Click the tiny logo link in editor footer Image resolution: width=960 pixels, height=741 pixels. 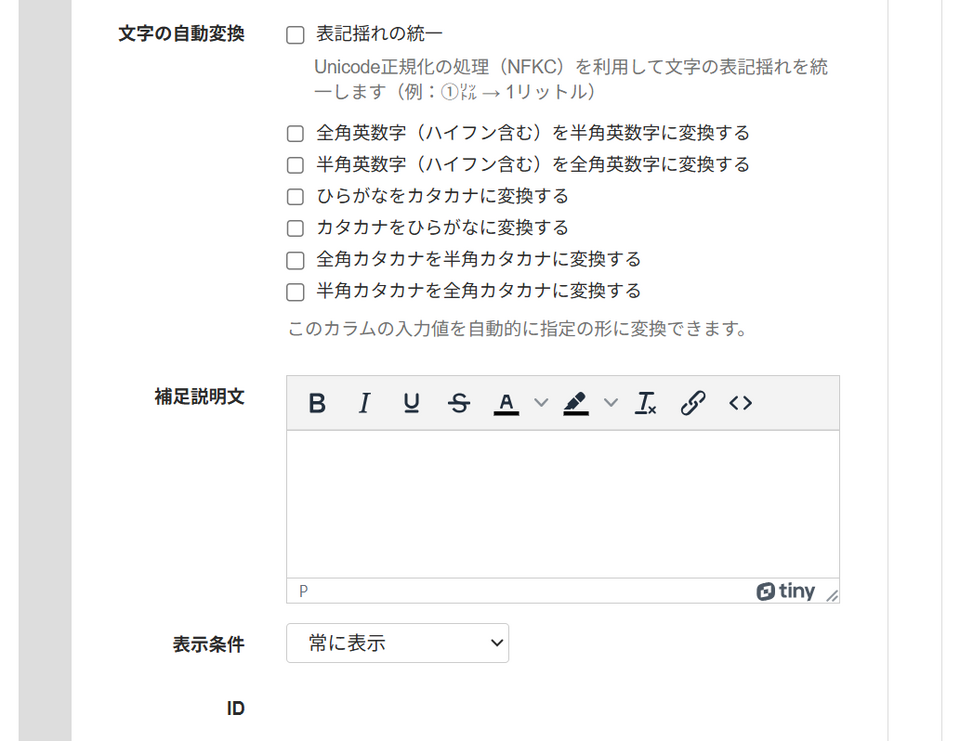[786, 591]
